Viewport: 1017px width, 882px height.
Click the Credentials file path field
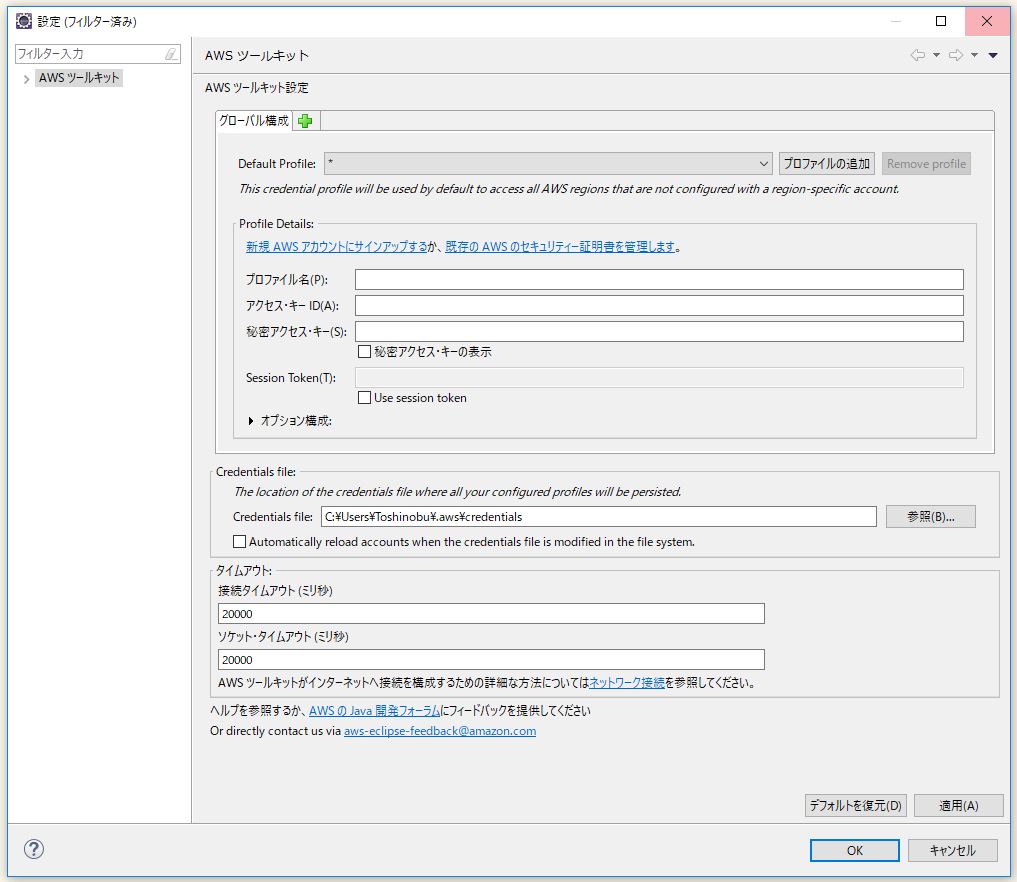tap(599, 517)
